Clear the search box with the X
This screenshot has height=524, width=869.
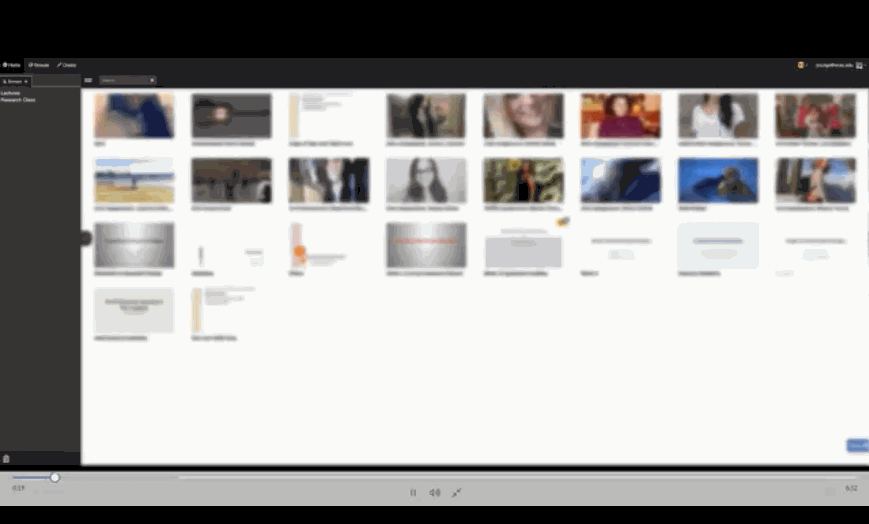[x=152, y=80]
